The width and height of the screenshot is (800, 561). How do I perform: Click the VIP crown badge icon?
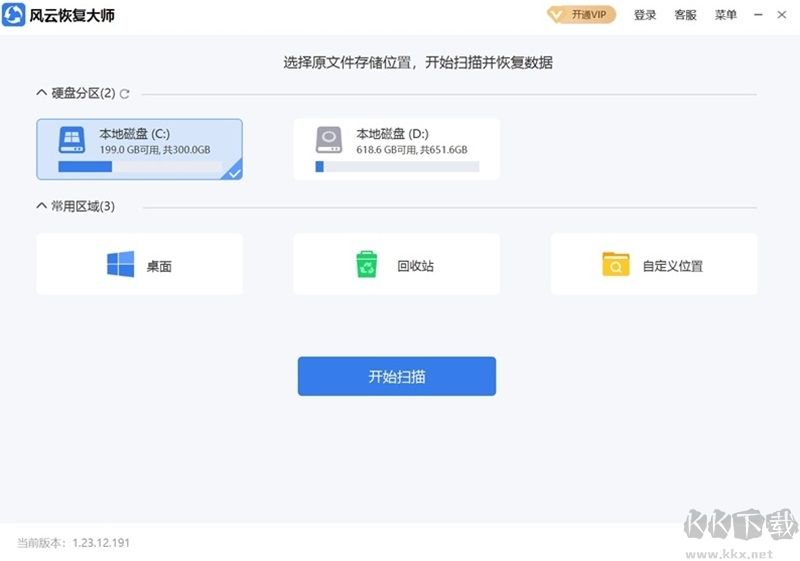(x=556, y=15)
